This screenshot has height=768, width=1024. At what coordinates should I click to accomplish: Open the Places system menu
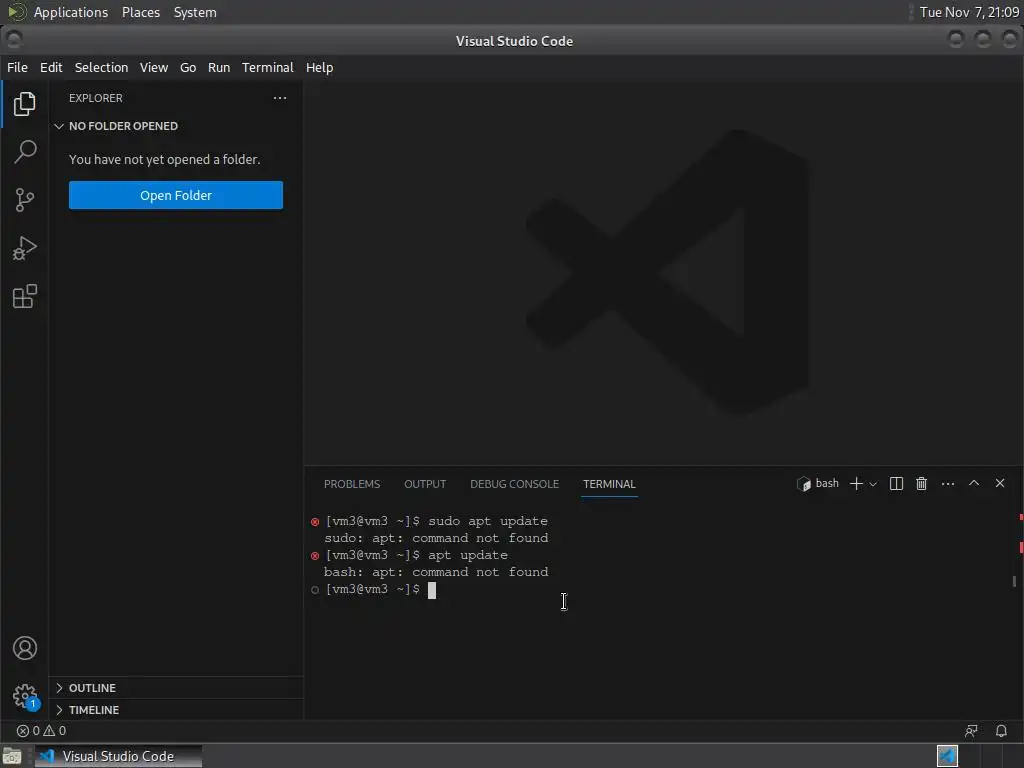coord(141,12)
